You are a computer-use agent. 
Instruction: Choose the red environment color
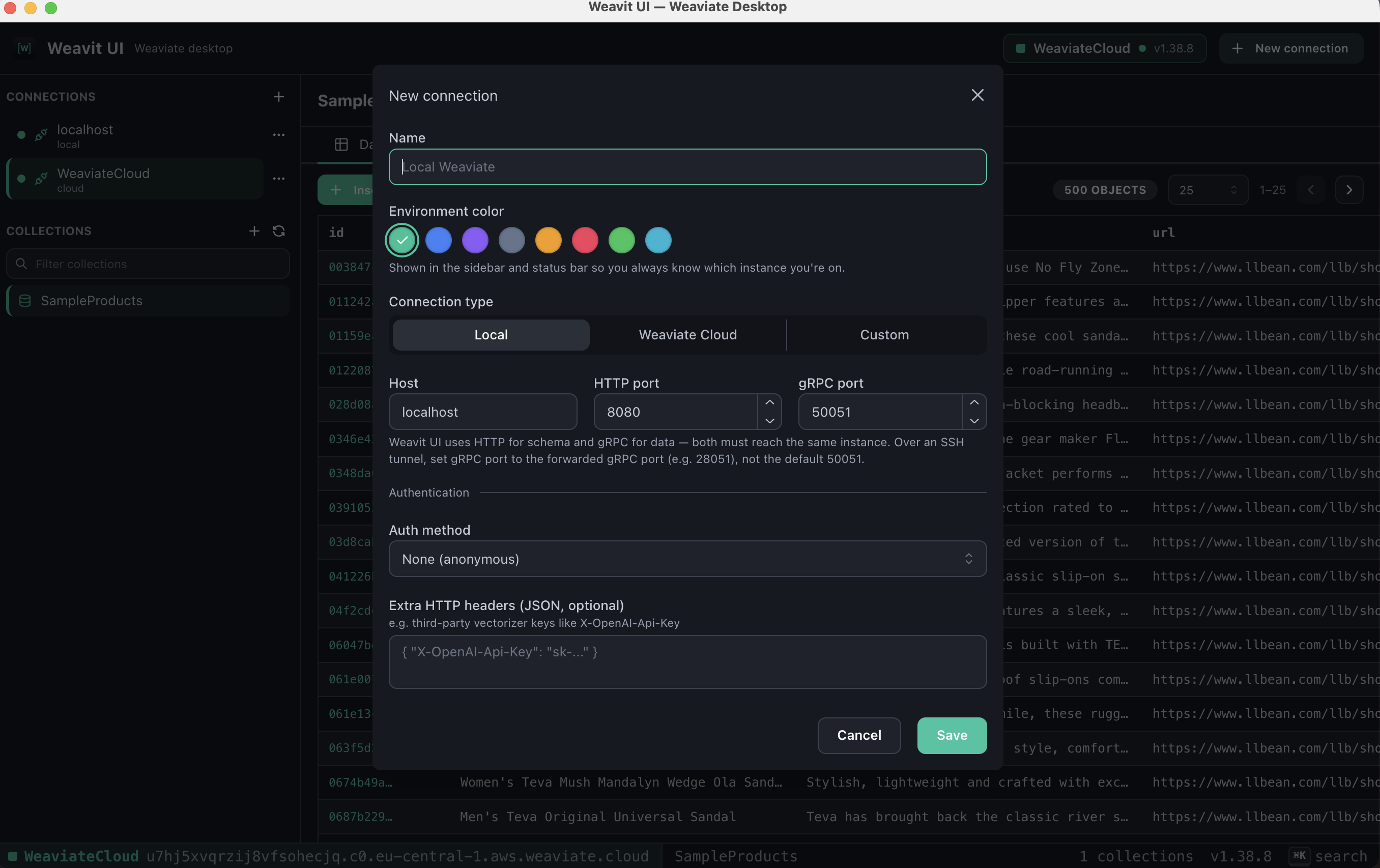point(585,240)
